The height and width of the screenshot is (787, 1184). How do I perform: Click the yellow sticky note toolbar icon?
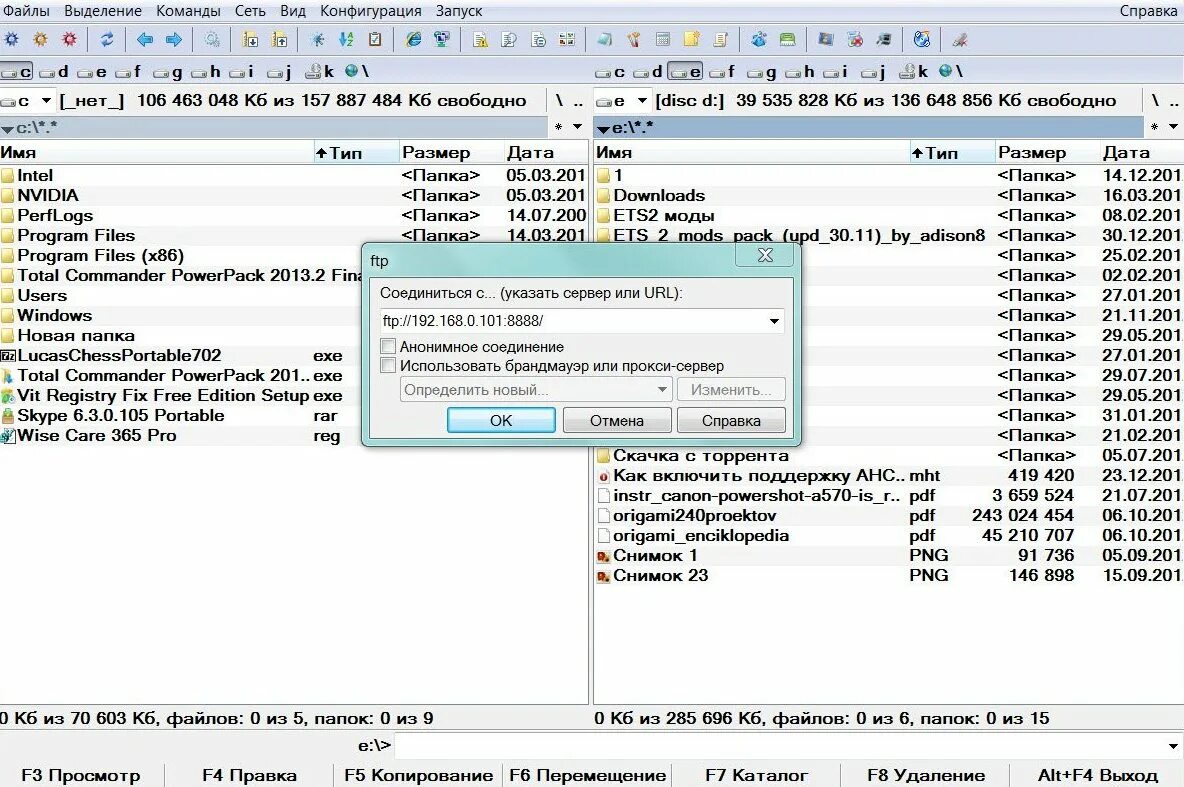(x=692, y=39)
